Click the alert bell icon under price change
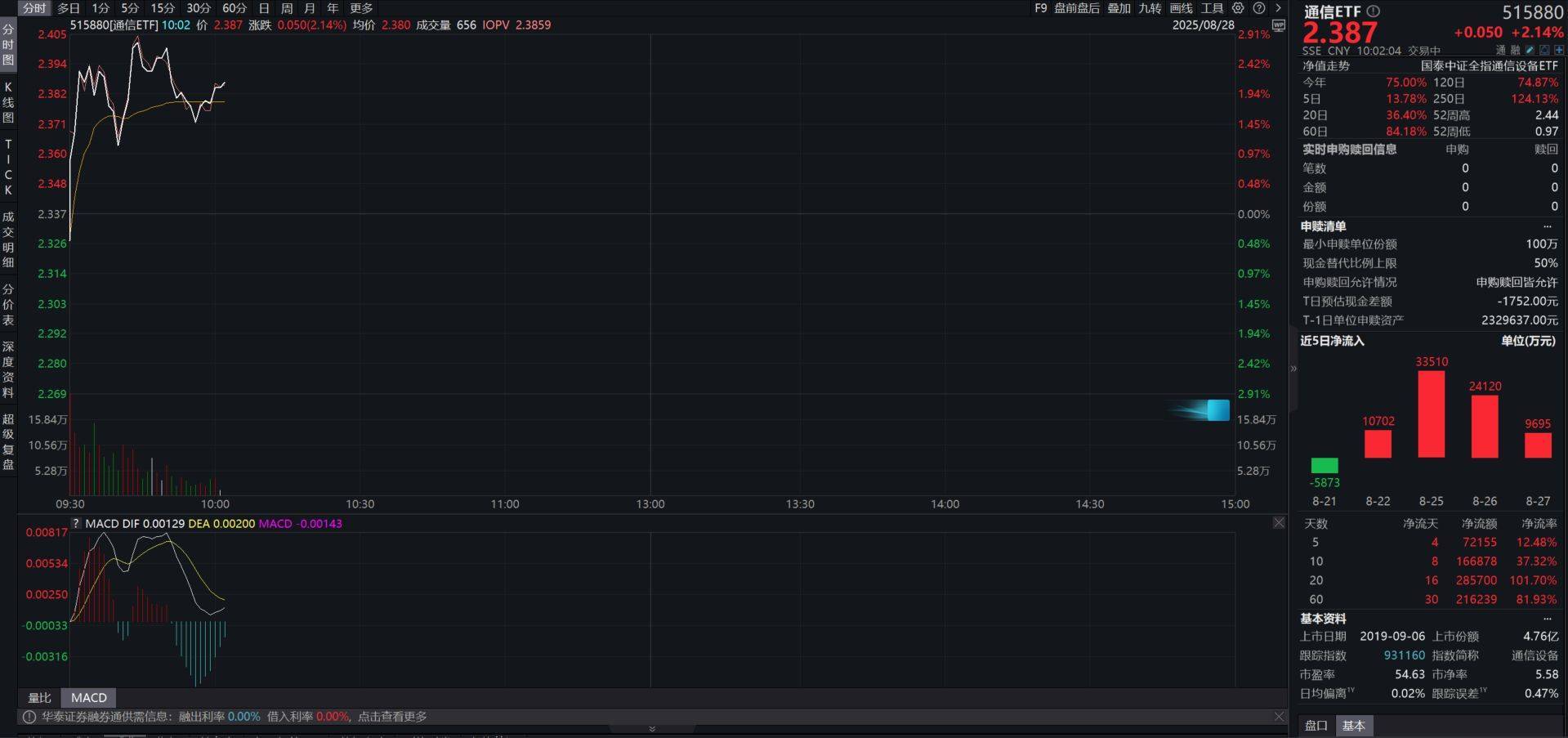 pos(1544,51)
